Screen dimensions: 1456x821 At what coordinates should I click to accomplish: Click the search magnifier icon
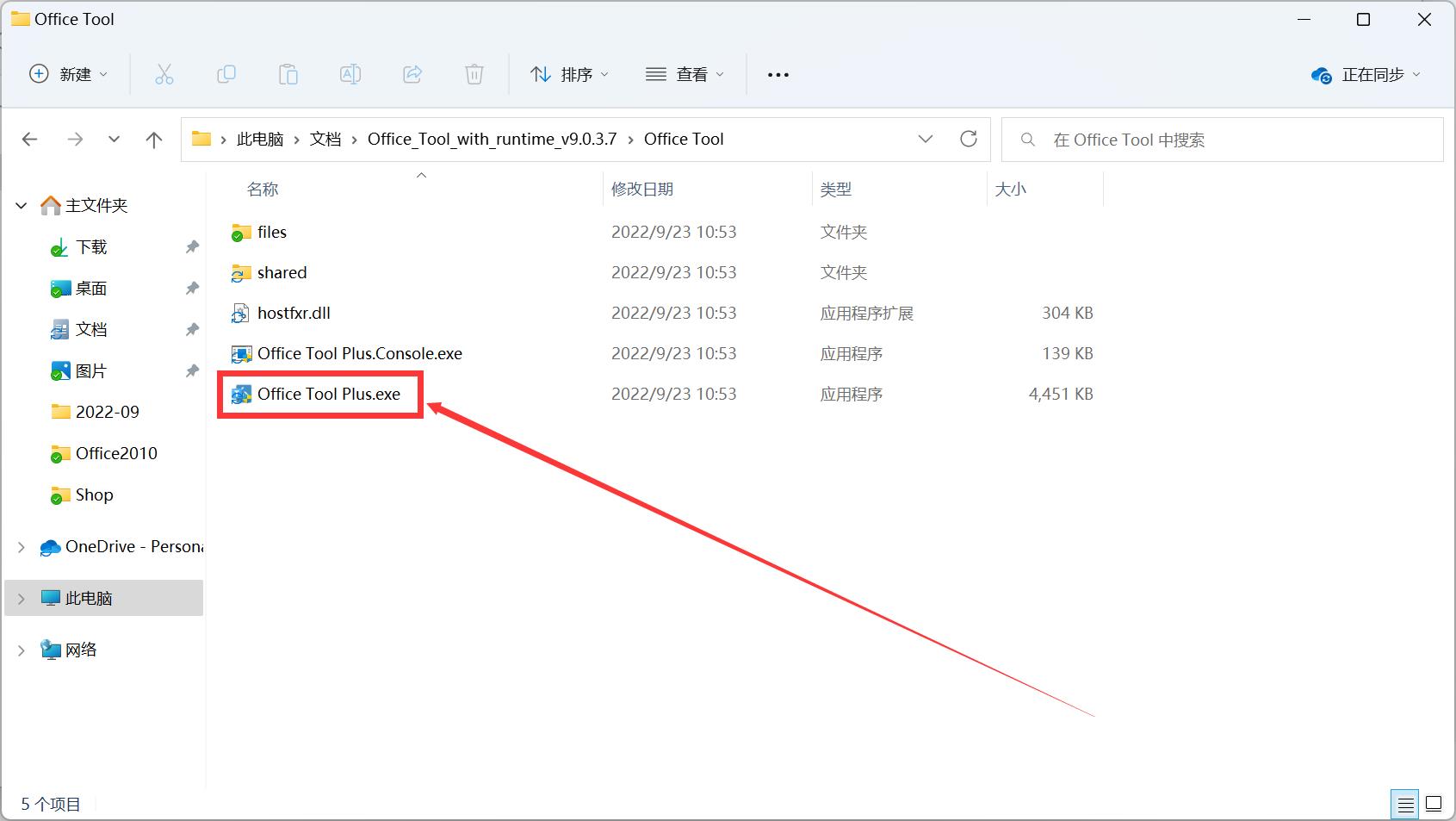[x=1027, y=140]
